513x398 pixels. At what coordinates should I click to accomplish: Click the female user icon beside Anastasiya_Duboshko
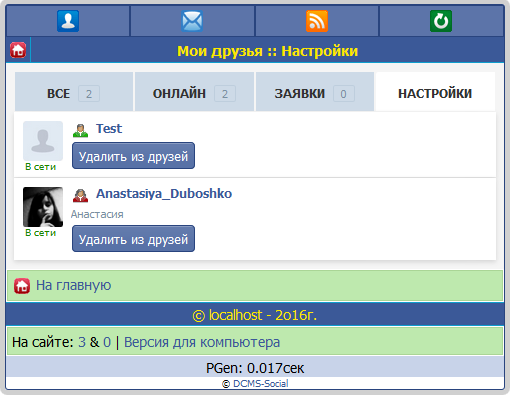coord(80,195)
